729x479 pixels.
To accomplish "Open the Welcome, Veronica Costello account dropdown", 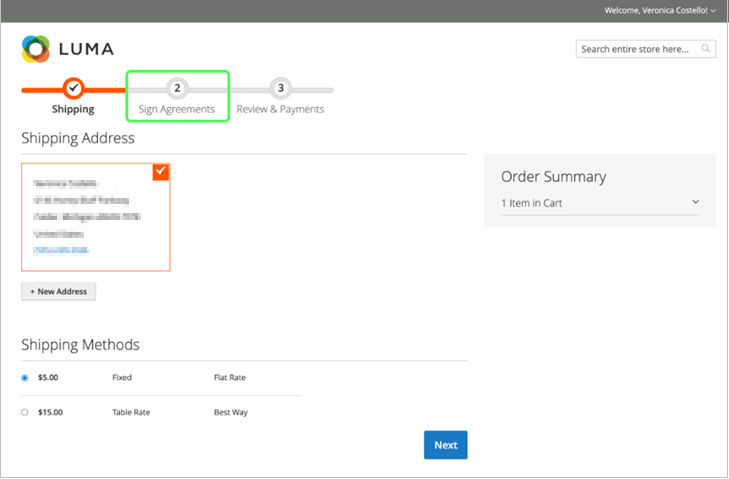I will (x=660, y=10).
